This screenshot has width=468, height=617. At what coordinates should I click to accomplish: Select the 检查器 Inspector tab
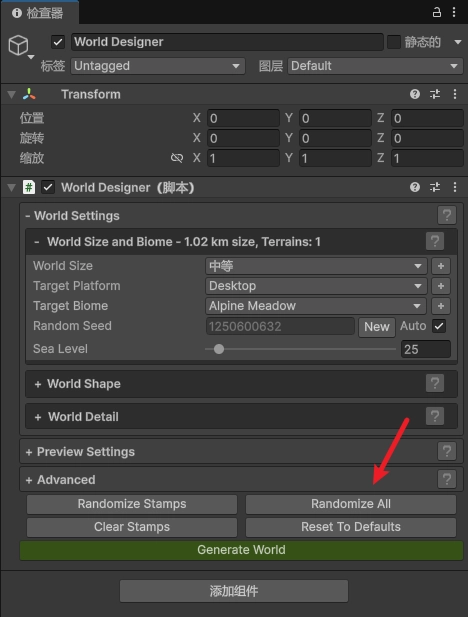click(39, 13)
